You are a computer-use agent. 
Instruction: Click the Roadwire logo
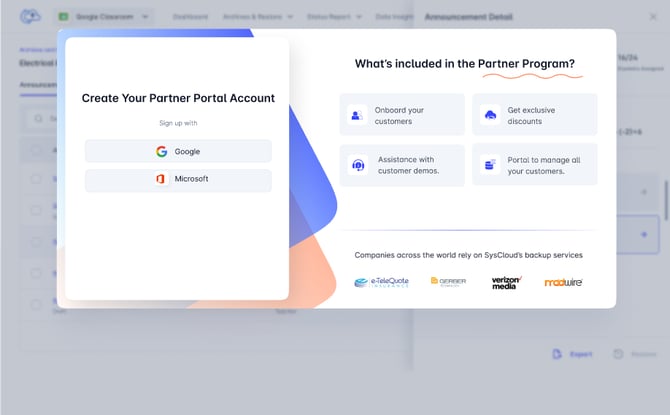[563, 282]
